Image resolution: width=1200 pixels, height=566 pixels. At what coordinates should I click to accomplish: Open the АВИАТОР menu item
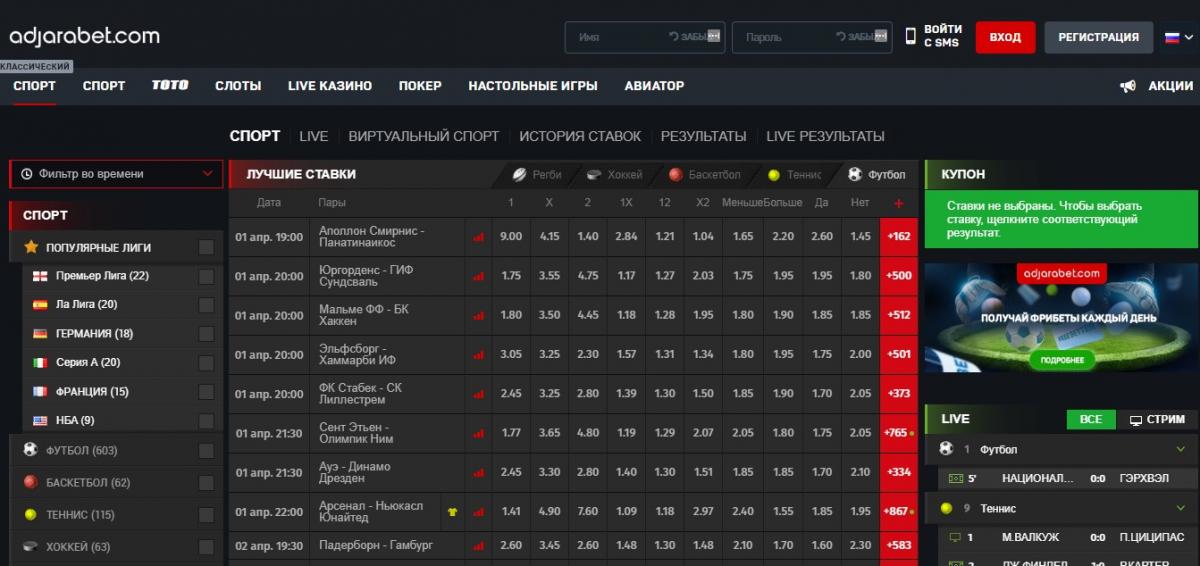point(654,86)
